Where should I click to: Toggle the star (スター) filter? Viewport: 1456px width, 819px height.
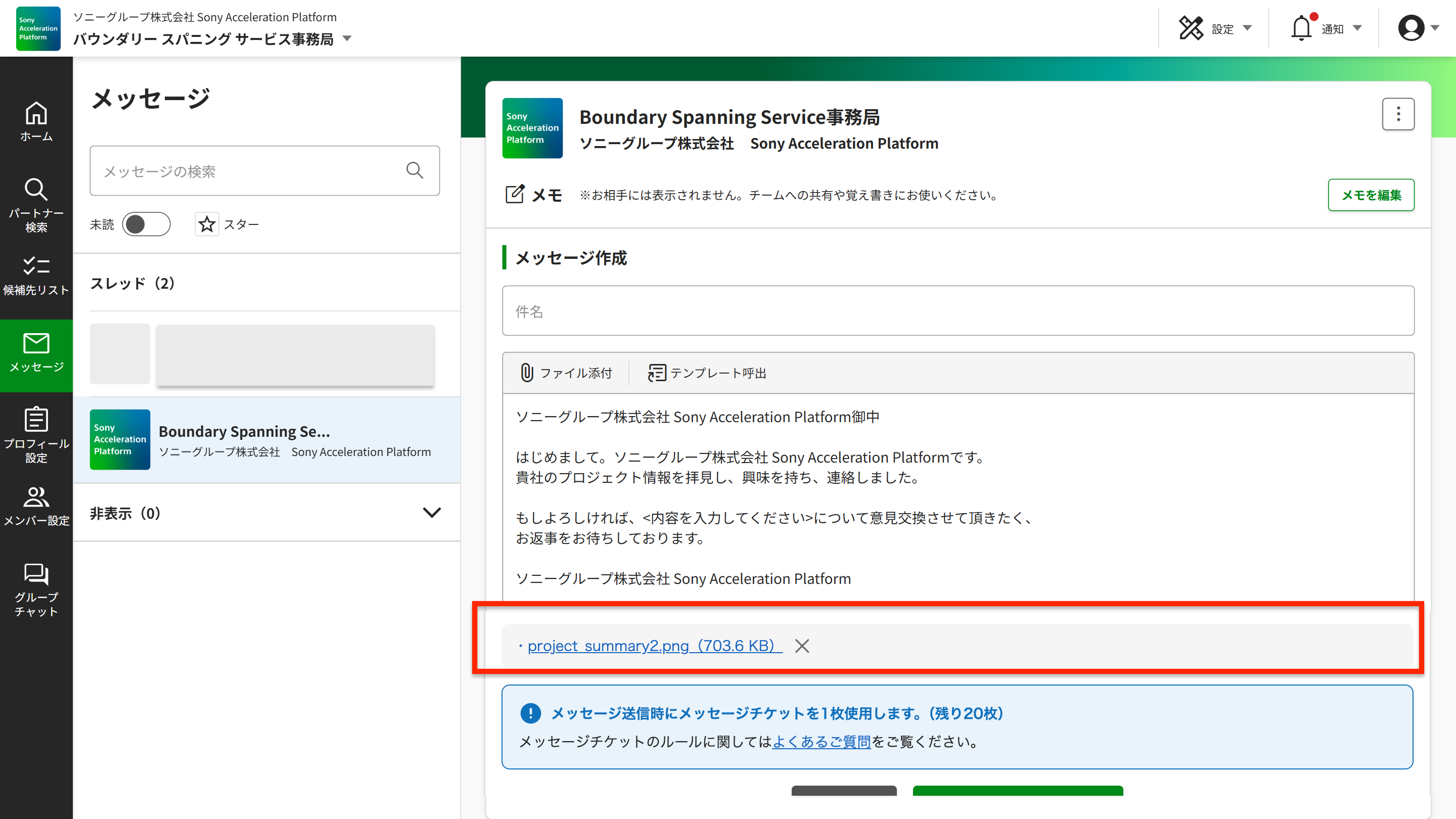pyautogui.click(x=207, y=224)
